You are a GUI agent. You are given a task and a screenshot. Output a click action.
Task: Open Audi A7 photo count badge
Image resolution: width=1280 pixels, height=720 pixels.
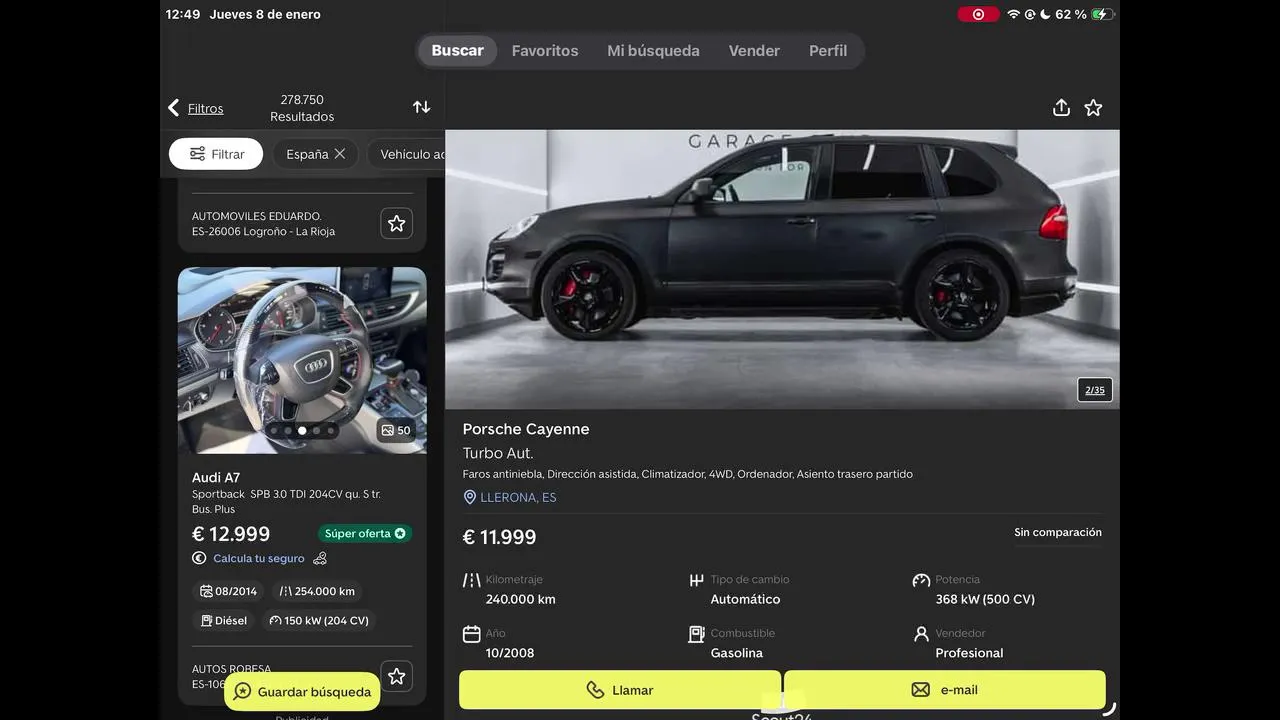[396, 430]
